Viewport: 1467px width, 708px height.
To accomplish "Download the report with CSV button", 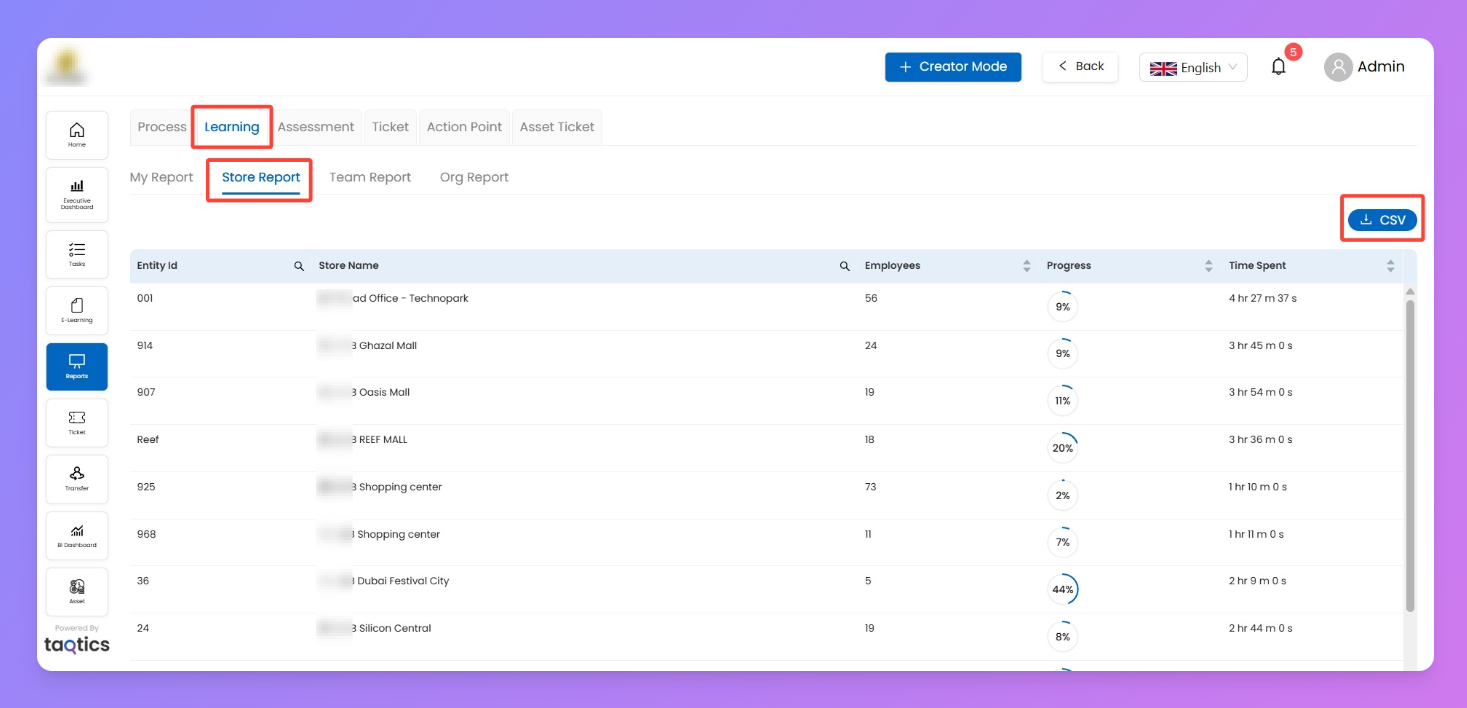I will 1382,220.
